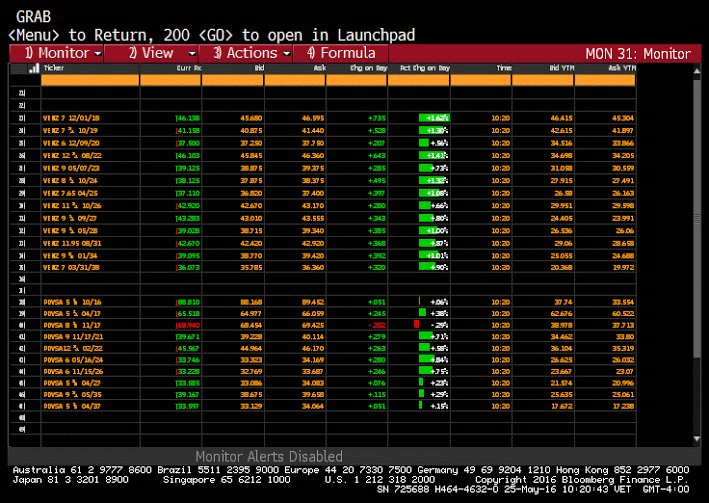Select the PDVSA 04/27 bond ticker
Screen dimensions: 709x503
(72, 383)
